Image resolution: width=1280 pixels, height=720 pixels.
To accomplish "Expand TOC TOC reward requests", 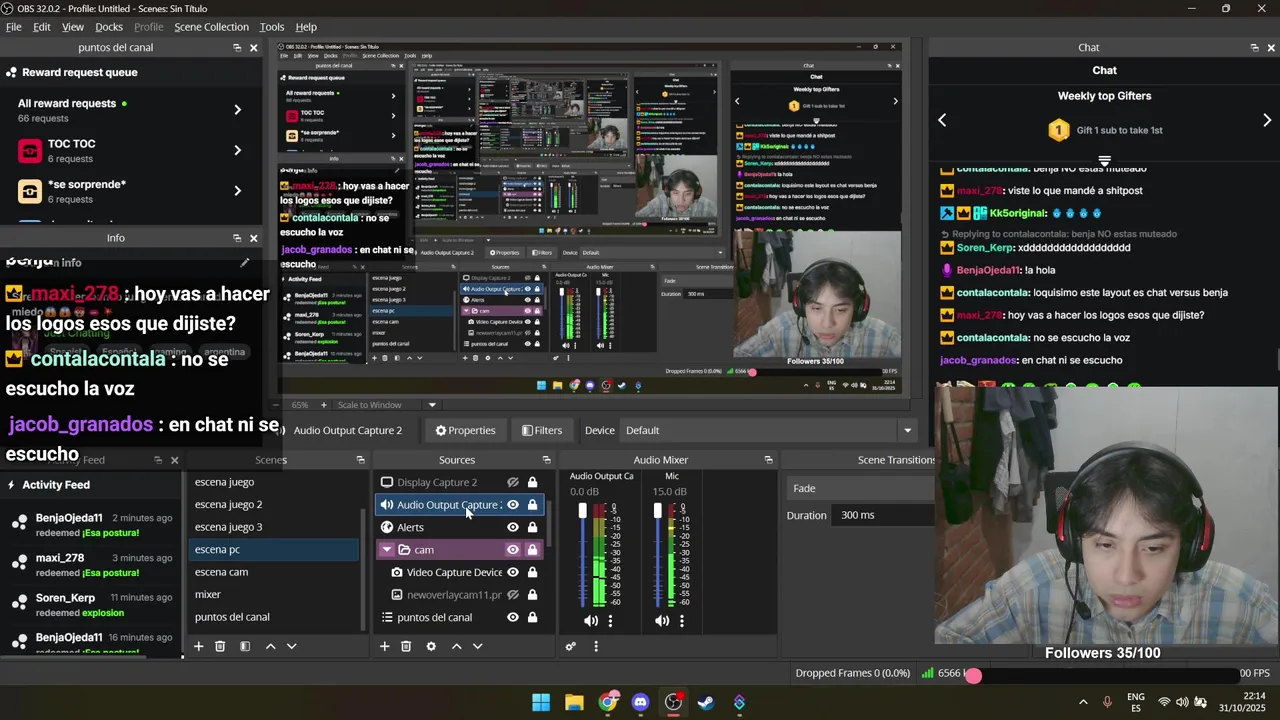I will click(x=237, y=150).
